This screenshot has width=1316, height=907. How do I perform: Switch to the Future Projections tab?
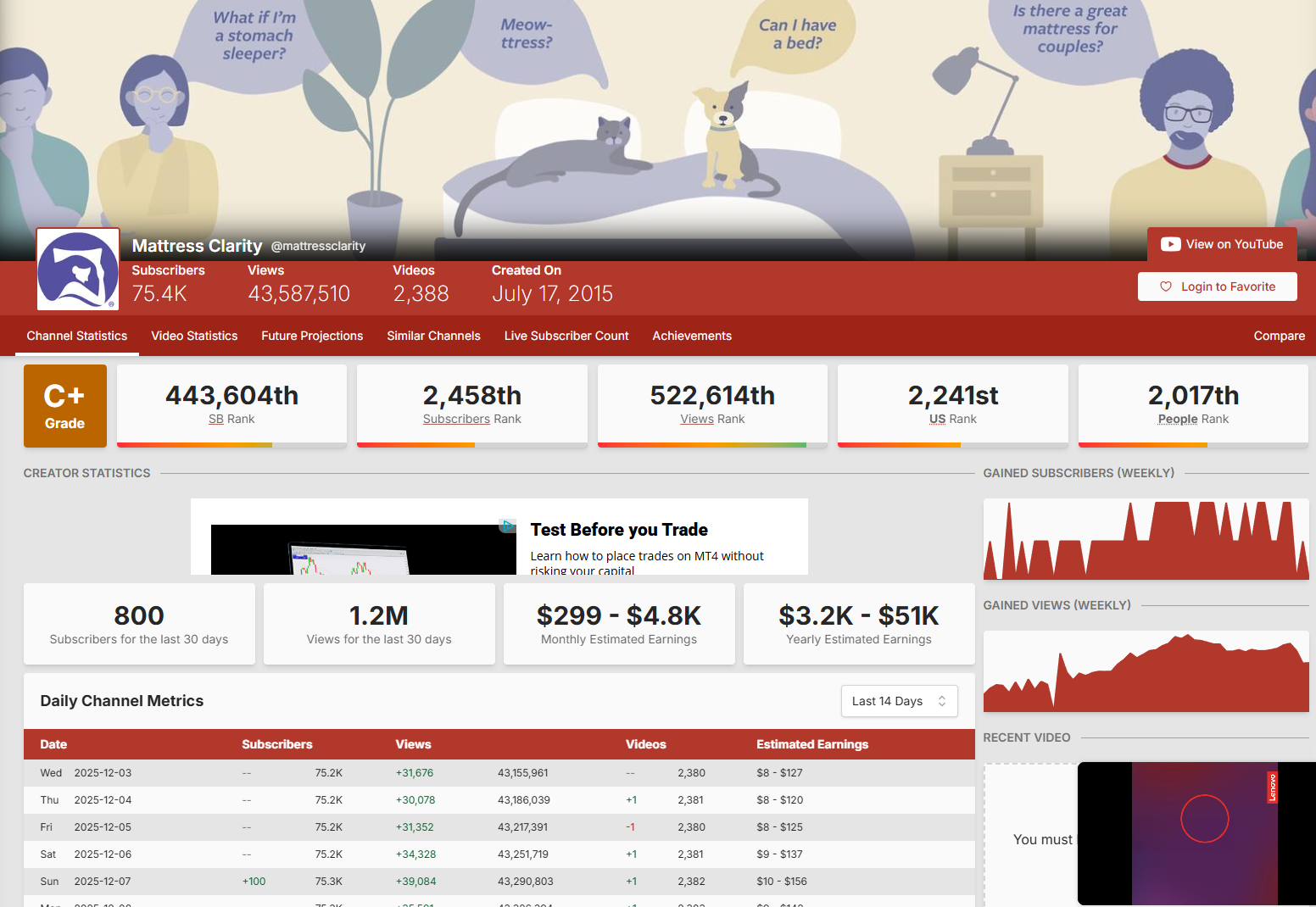point(312,336)
